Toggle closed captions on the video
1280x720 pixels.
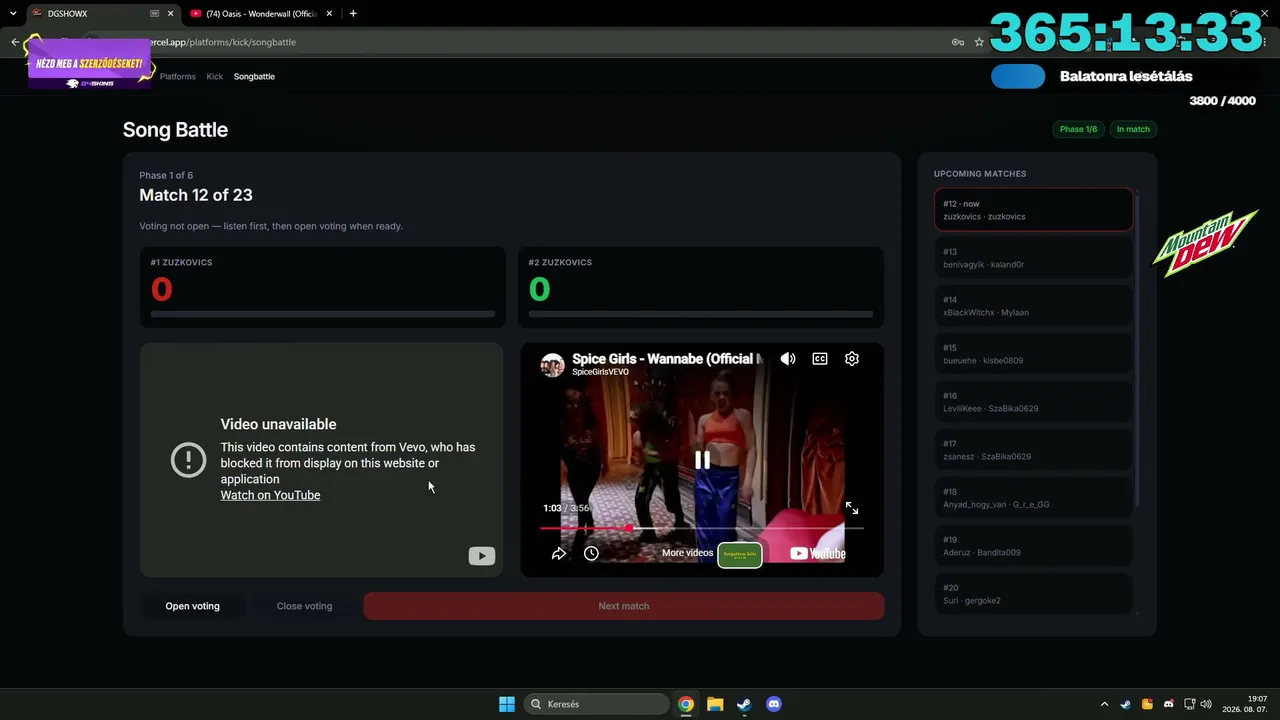click(x=820, y=359)
